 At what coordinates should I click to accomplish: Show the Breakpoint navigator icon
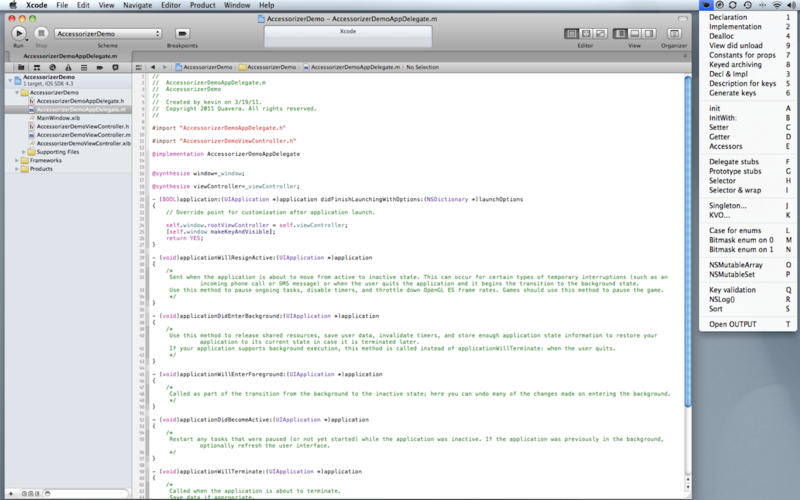click(99, 67)
